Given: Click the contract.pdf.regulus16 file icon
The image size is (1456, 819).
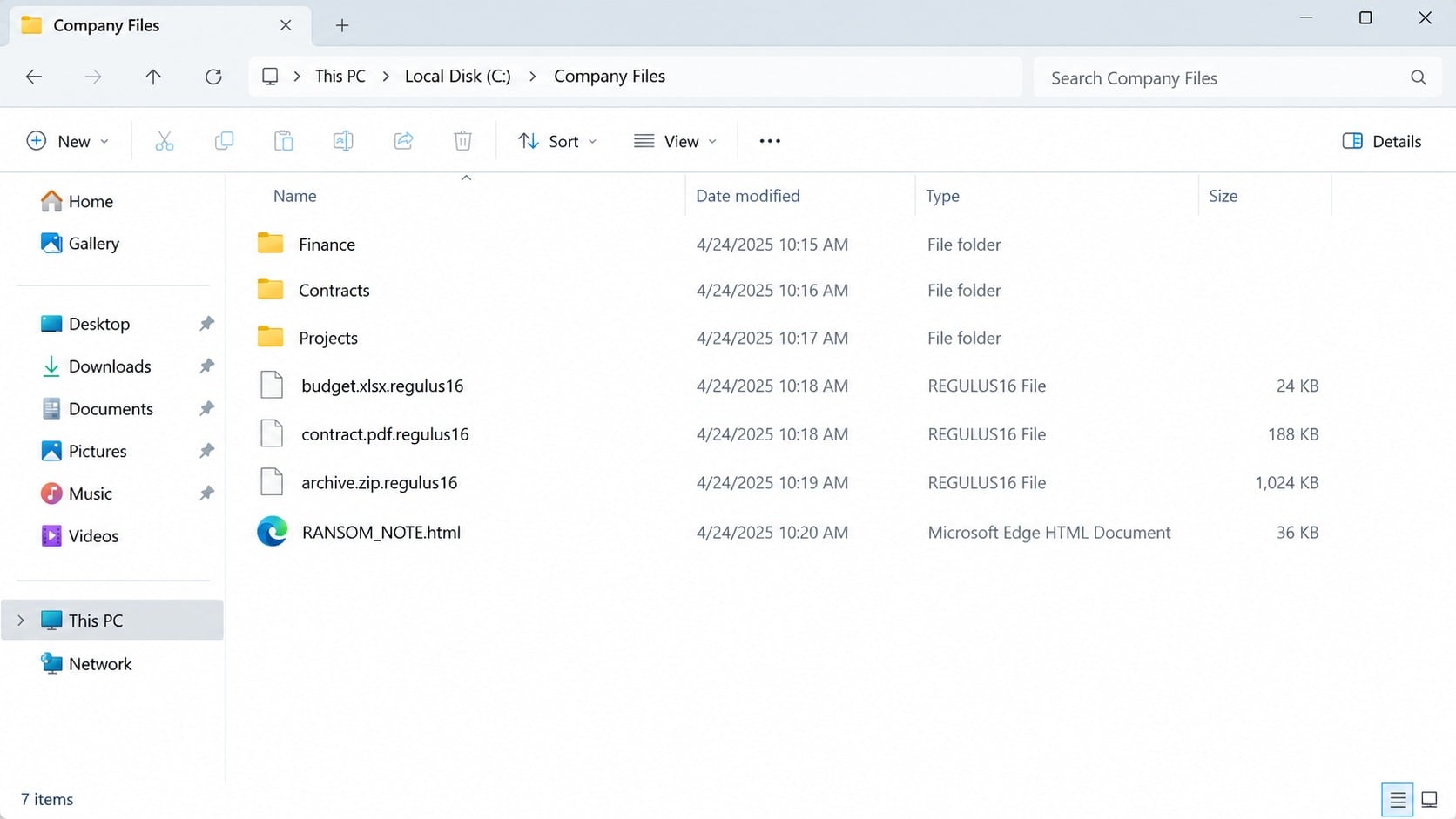Looking at the screenshot, I should (272, 433).
